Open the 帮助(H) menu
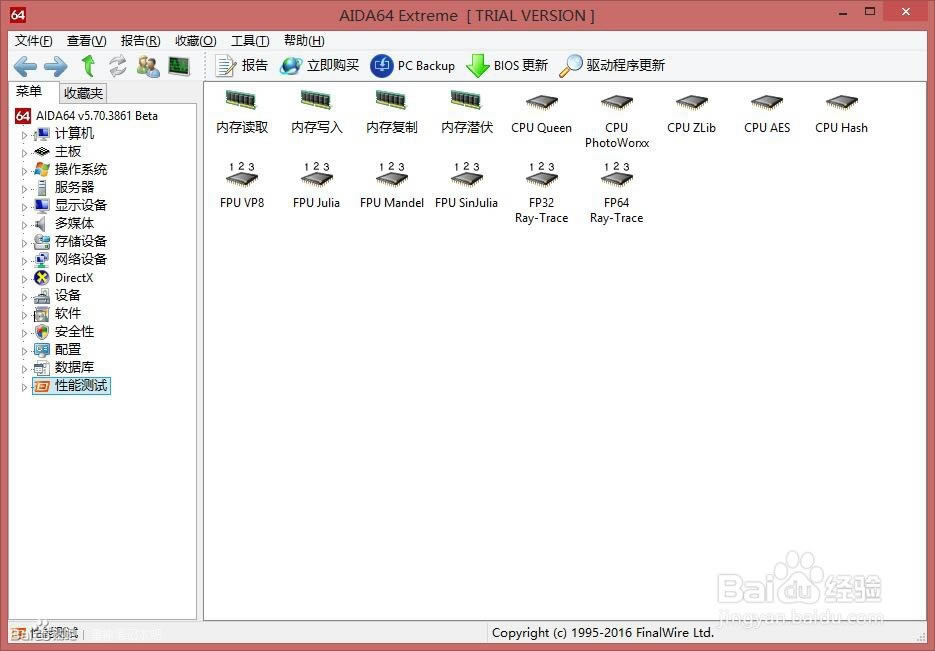This screenshot has width=935, height=651. click(304, 41)
